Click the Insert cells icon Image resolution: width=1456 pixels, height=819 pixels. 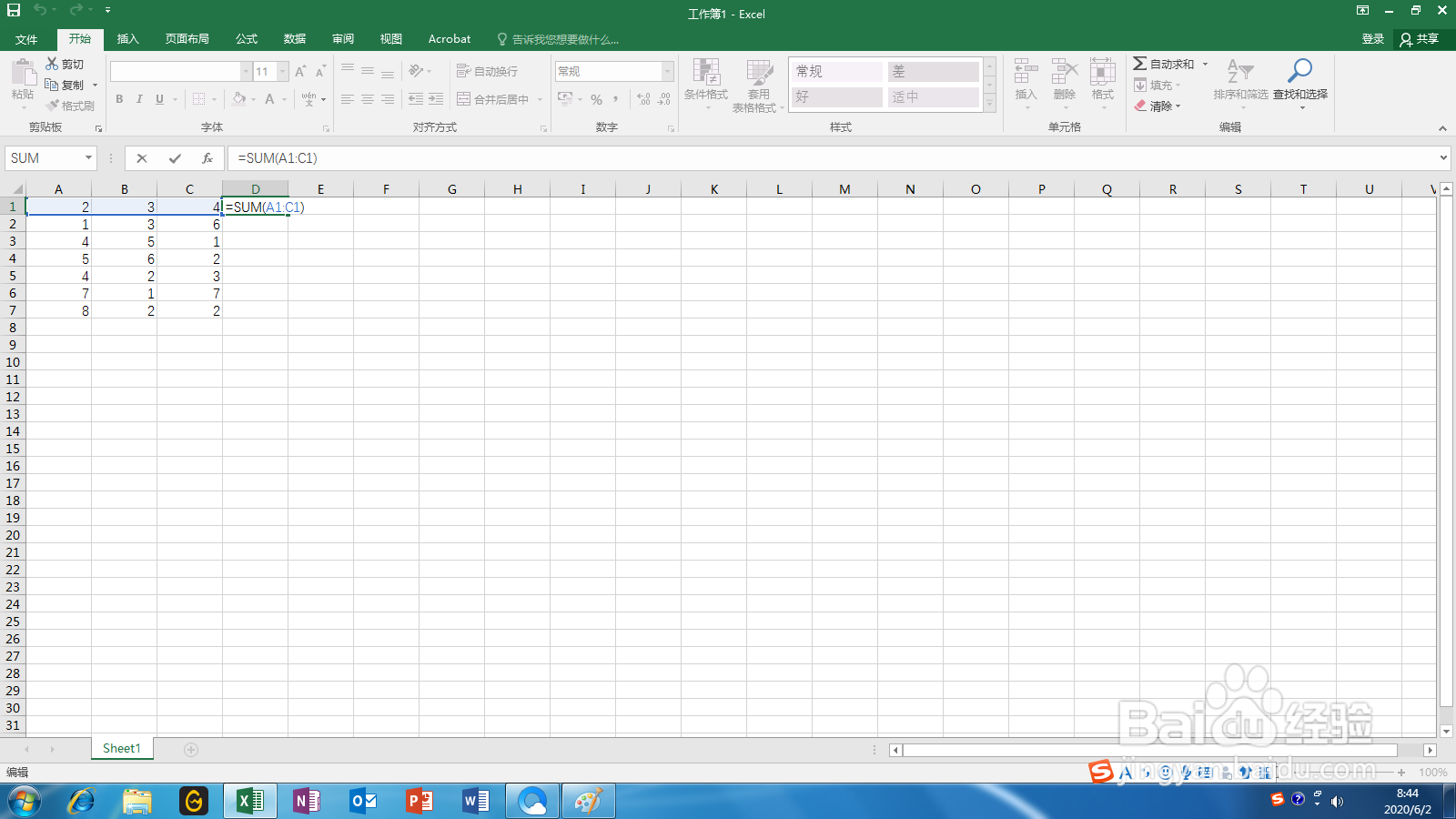(x=1026, y=72)
